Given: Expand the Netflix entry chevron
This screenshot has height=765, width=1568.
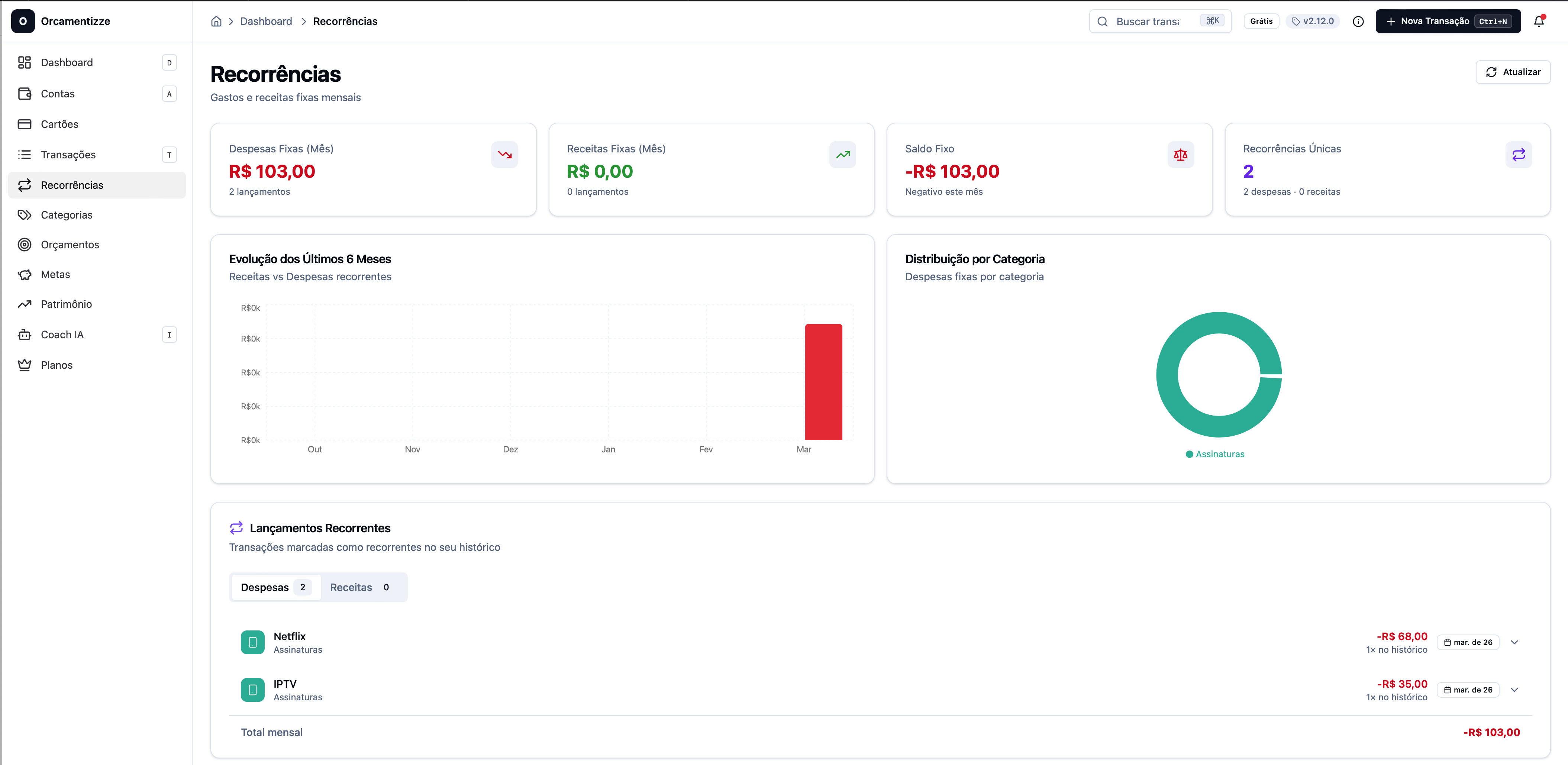Looking at the screenshot, I should tap(1514, 642).
